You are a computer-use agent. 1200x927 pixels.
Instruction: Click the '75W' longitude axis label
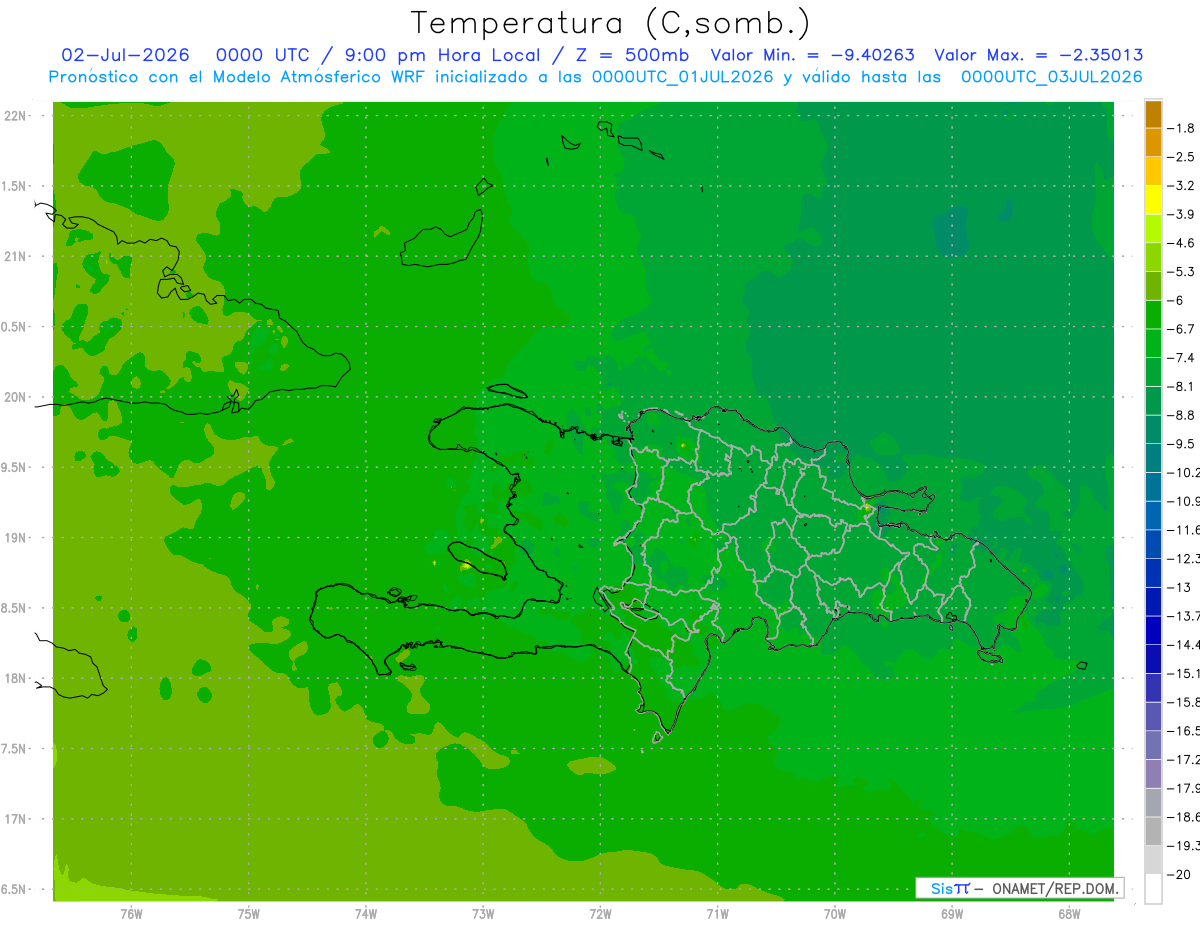(x=249, y=913)
